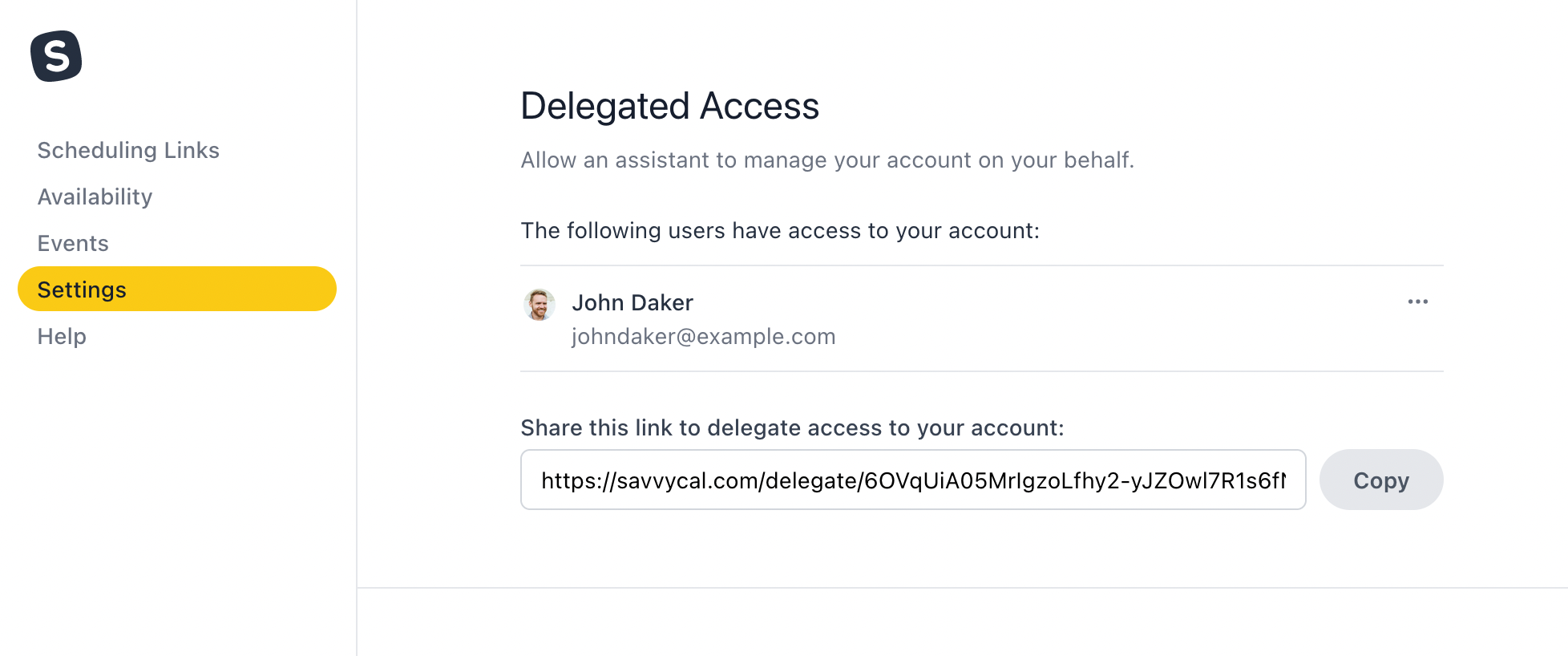Click John Daker's avatar photo

[540, 305]
